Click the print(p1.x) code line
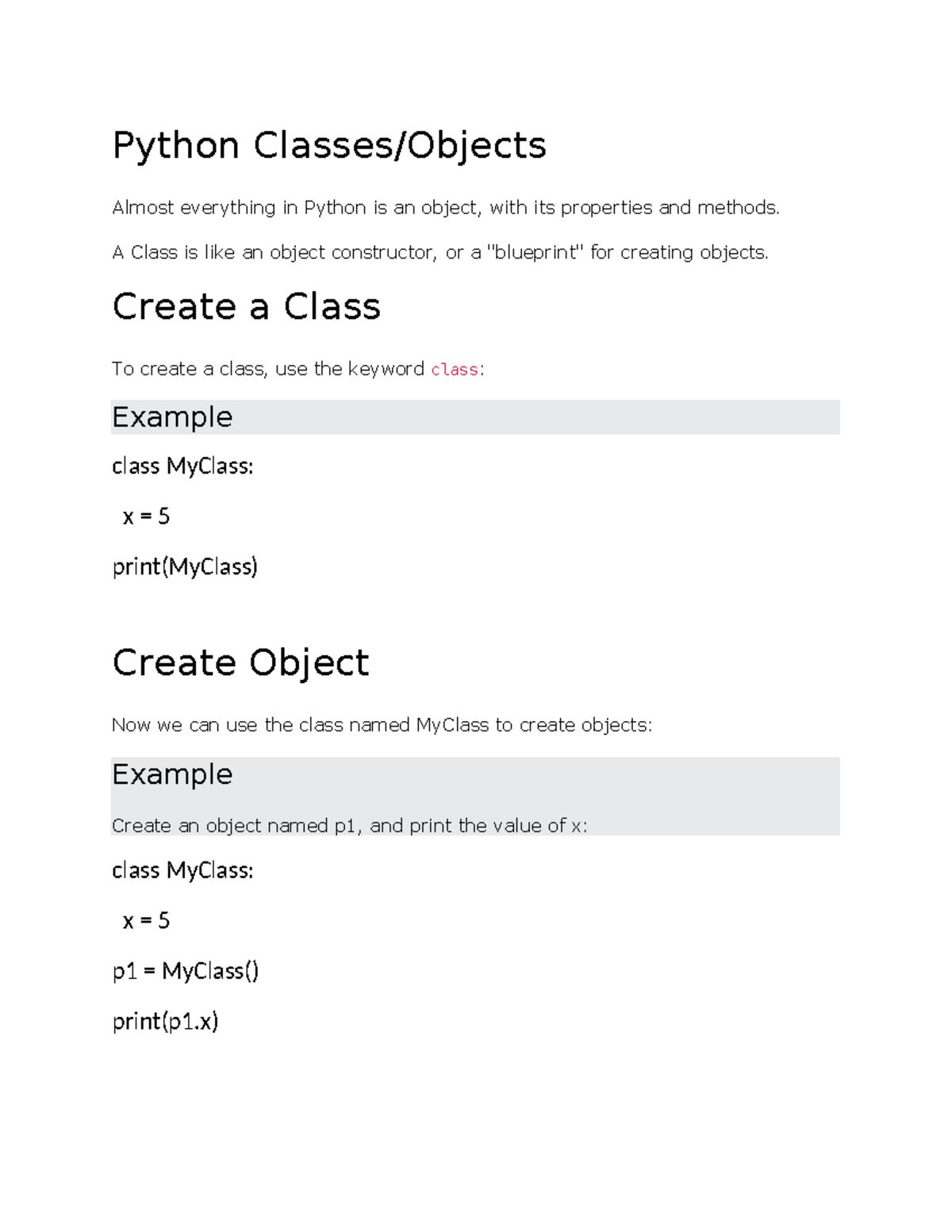The image size is (952, 1232). coord(165,1022)
